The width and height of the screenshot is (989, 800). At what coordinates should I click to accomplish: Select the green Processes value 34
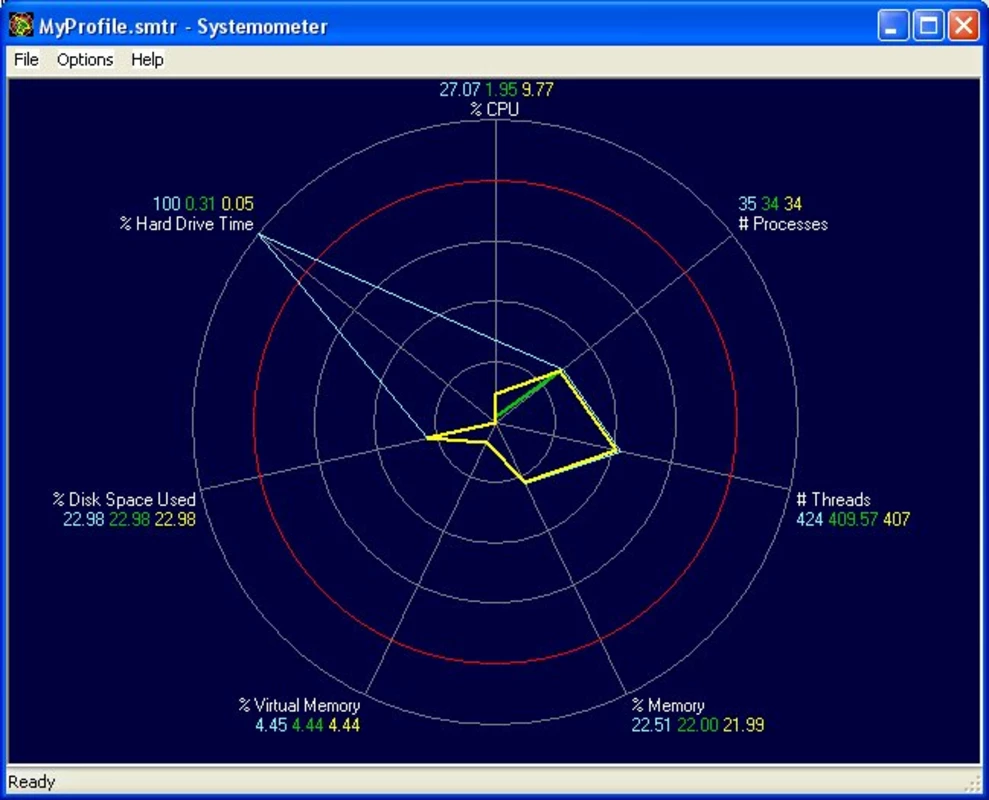(770, 204)
